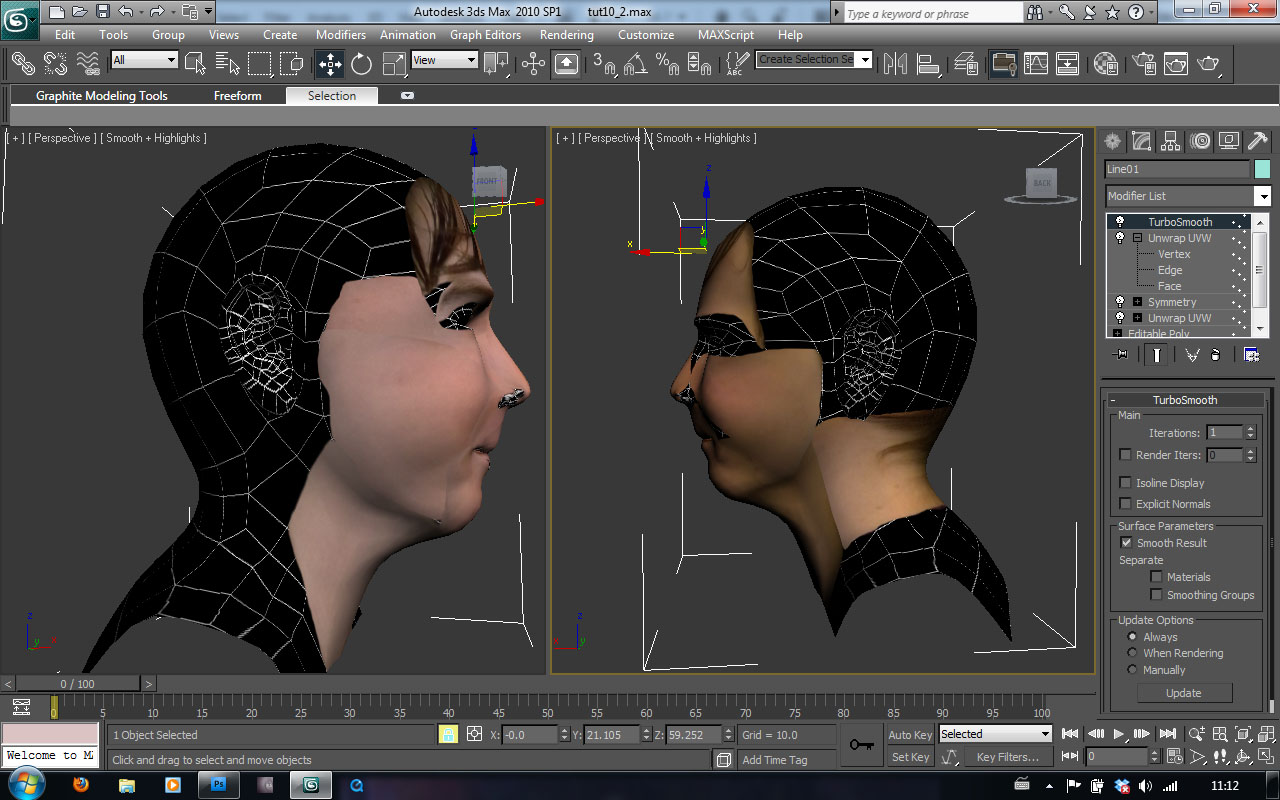Viewport: 1280px width, 800px height.
Task: Switch to the Hierarchy panel tab
Action: point(1171,141)
